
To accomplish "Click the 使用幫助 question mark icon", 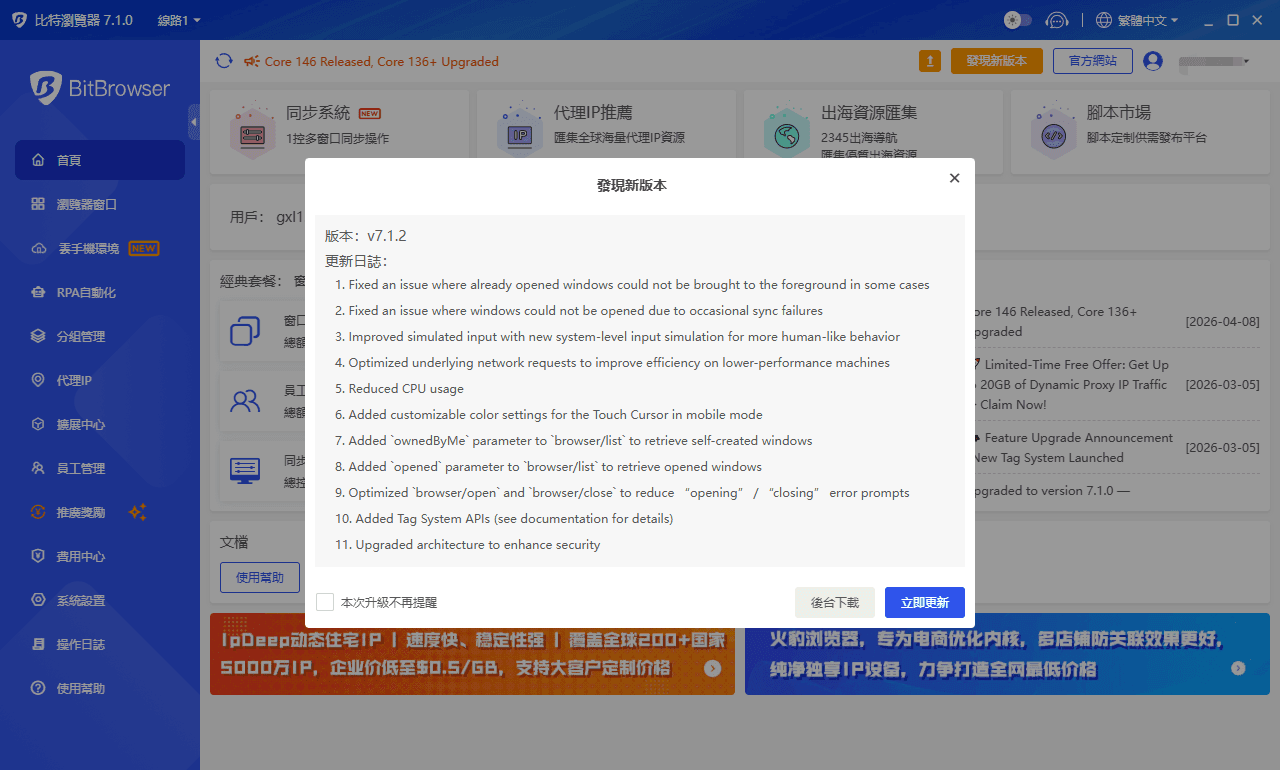I will [x=38, y=688].
